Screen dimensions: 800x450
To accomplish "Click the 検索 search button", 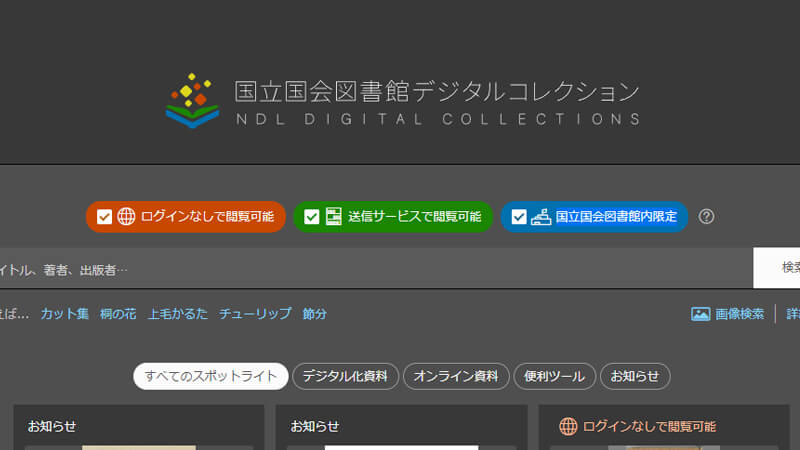I will point(777,268).
